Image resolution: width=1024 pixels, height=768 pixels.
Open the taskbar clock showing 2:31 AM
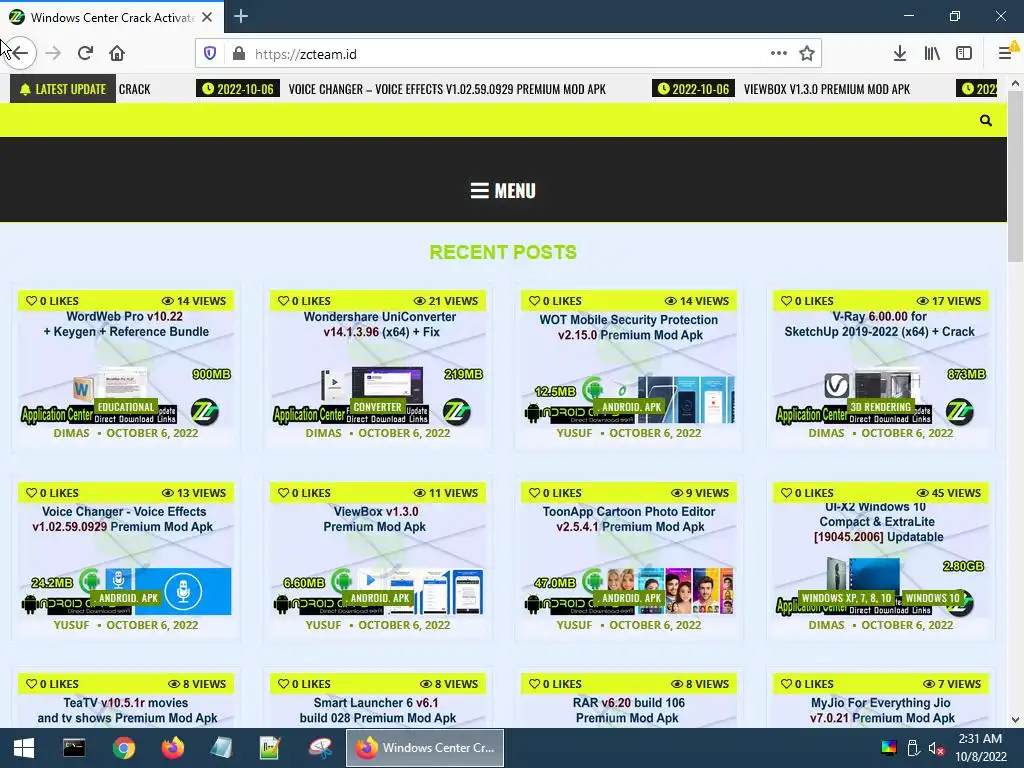tap(981, 748)
